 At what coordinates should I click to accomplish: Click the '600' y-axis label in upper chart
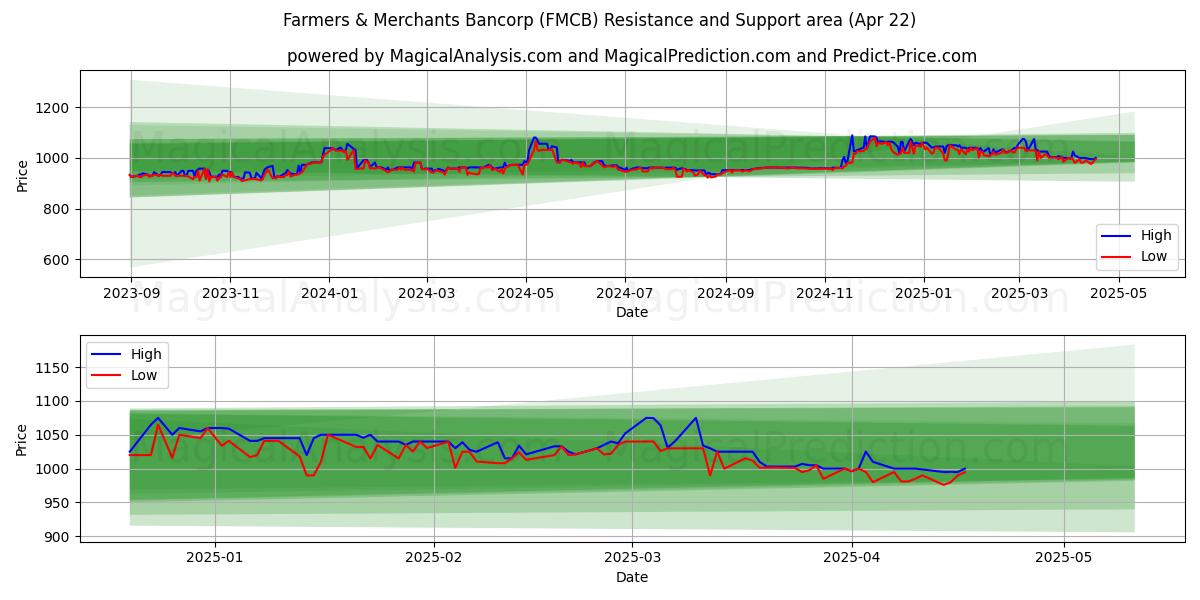pos(59,260)
